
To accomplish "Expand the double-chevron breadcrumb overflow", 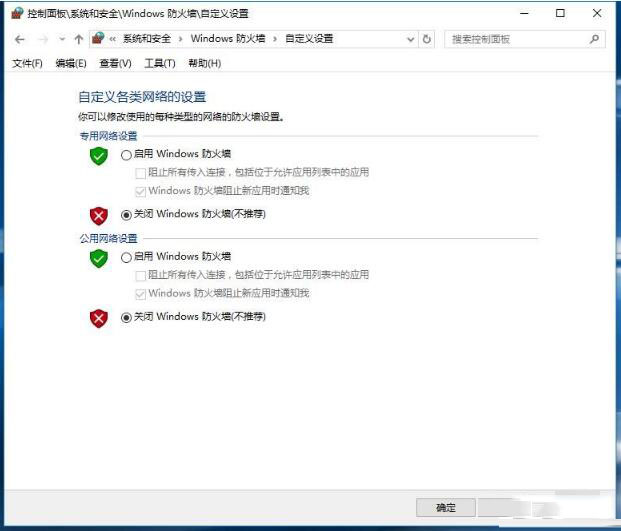I will [x=113, y=39].
